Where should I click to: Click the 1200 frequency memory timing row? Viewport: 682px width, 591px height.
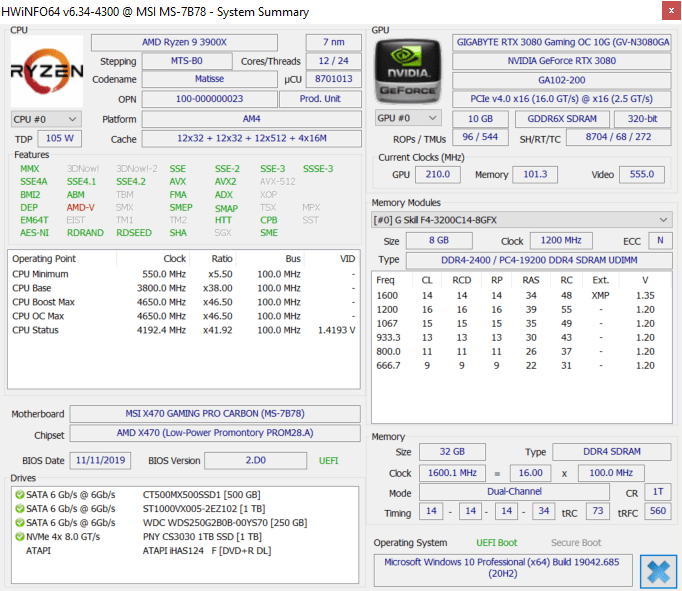point(522,309)
